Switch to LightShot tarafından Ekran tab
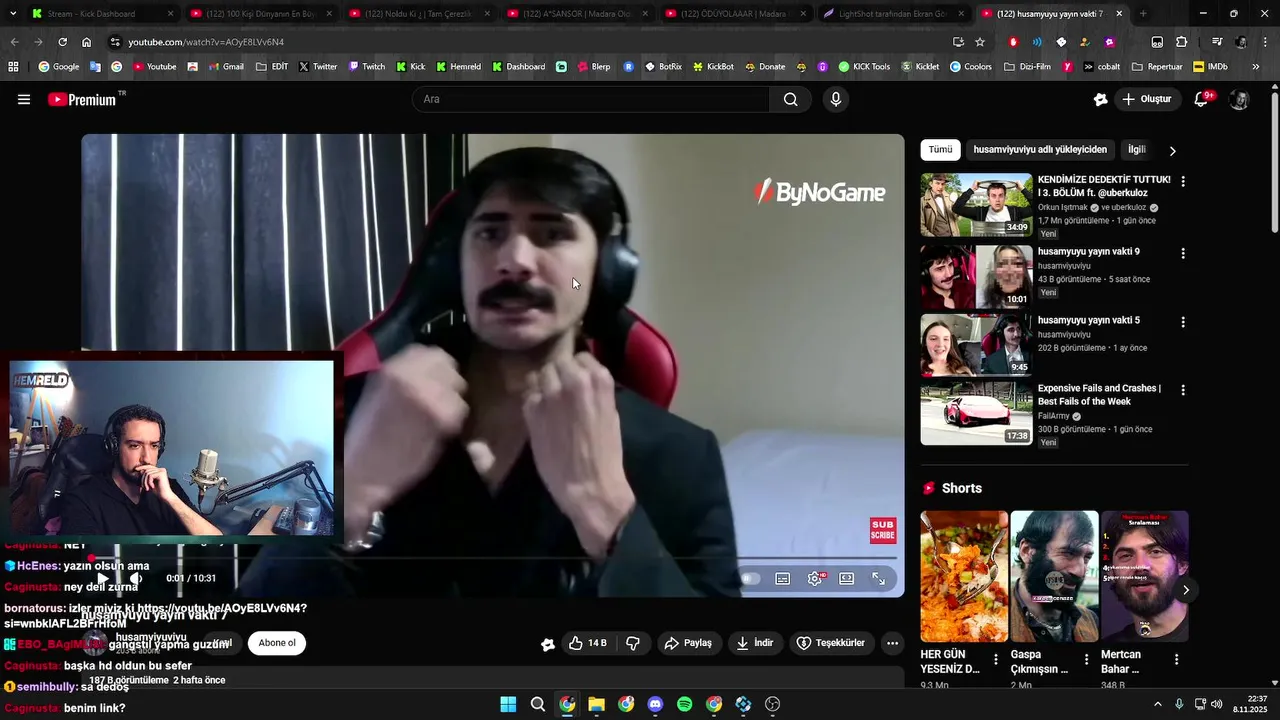This screenshot has height=720, width=1280. pos(893,14)
